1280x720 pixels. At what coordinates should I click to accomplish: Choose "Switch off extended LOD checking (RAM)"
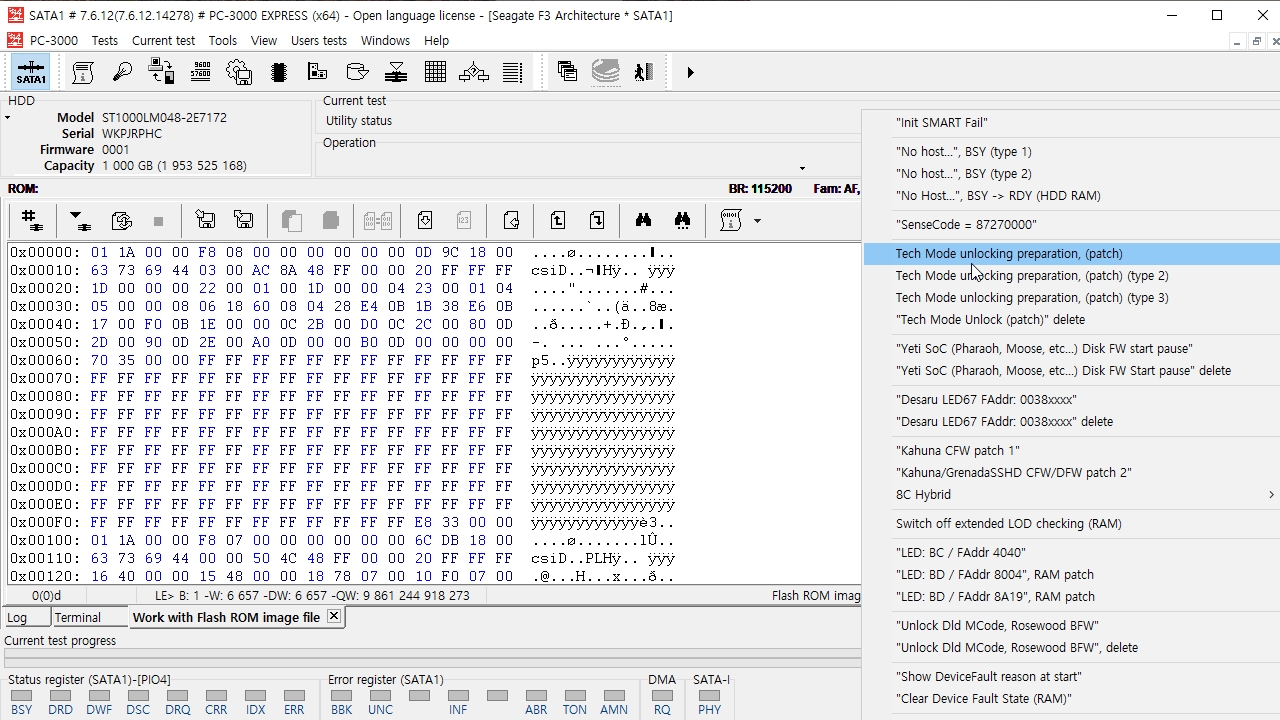coord(1008,524)
